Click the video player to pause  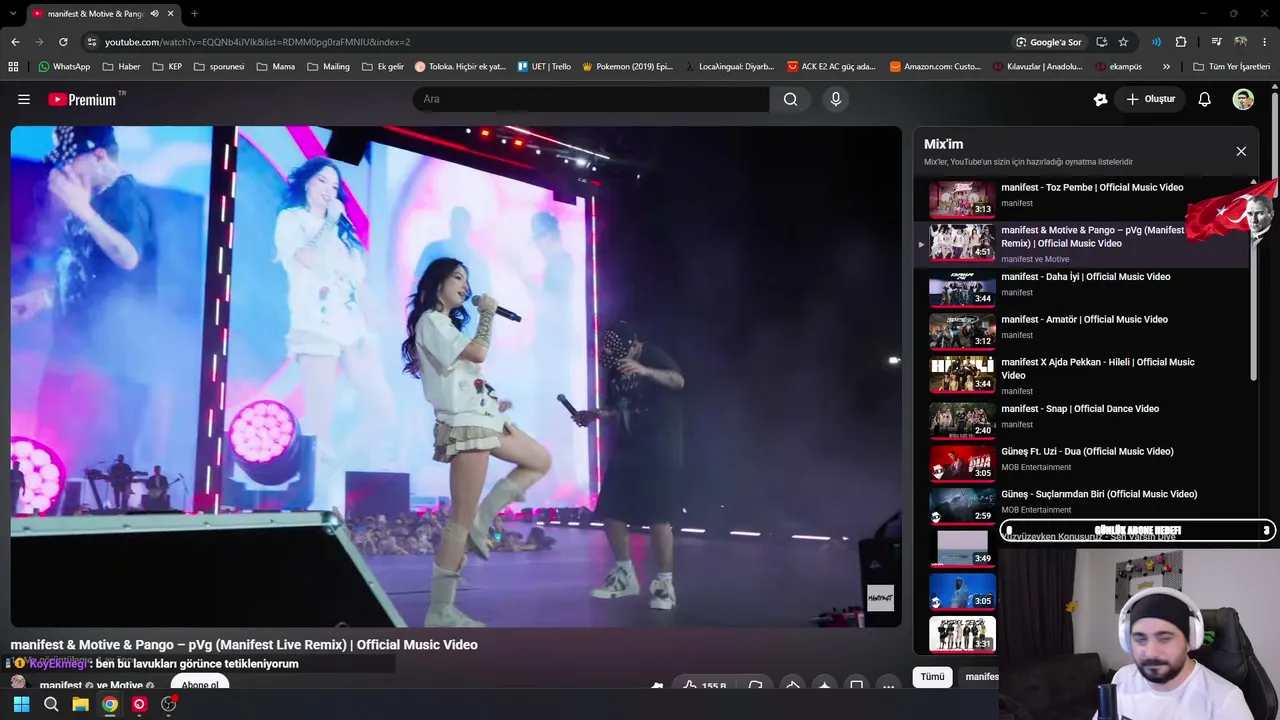pos(456,376)
